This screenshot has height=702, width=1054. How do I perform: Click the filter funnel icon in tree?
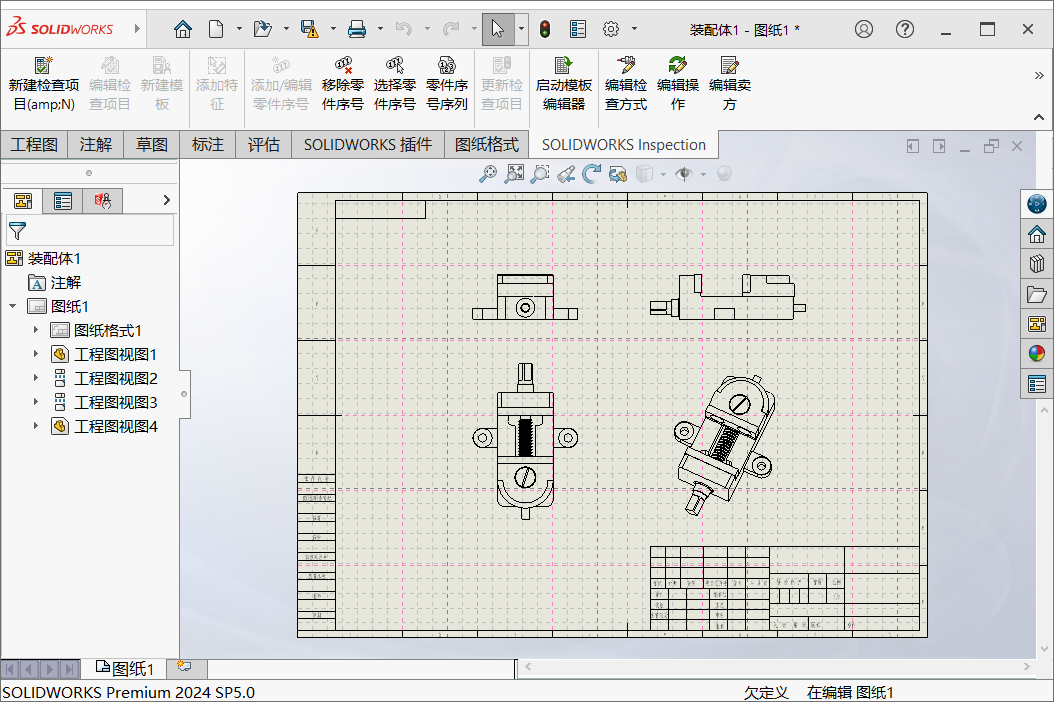17,231
